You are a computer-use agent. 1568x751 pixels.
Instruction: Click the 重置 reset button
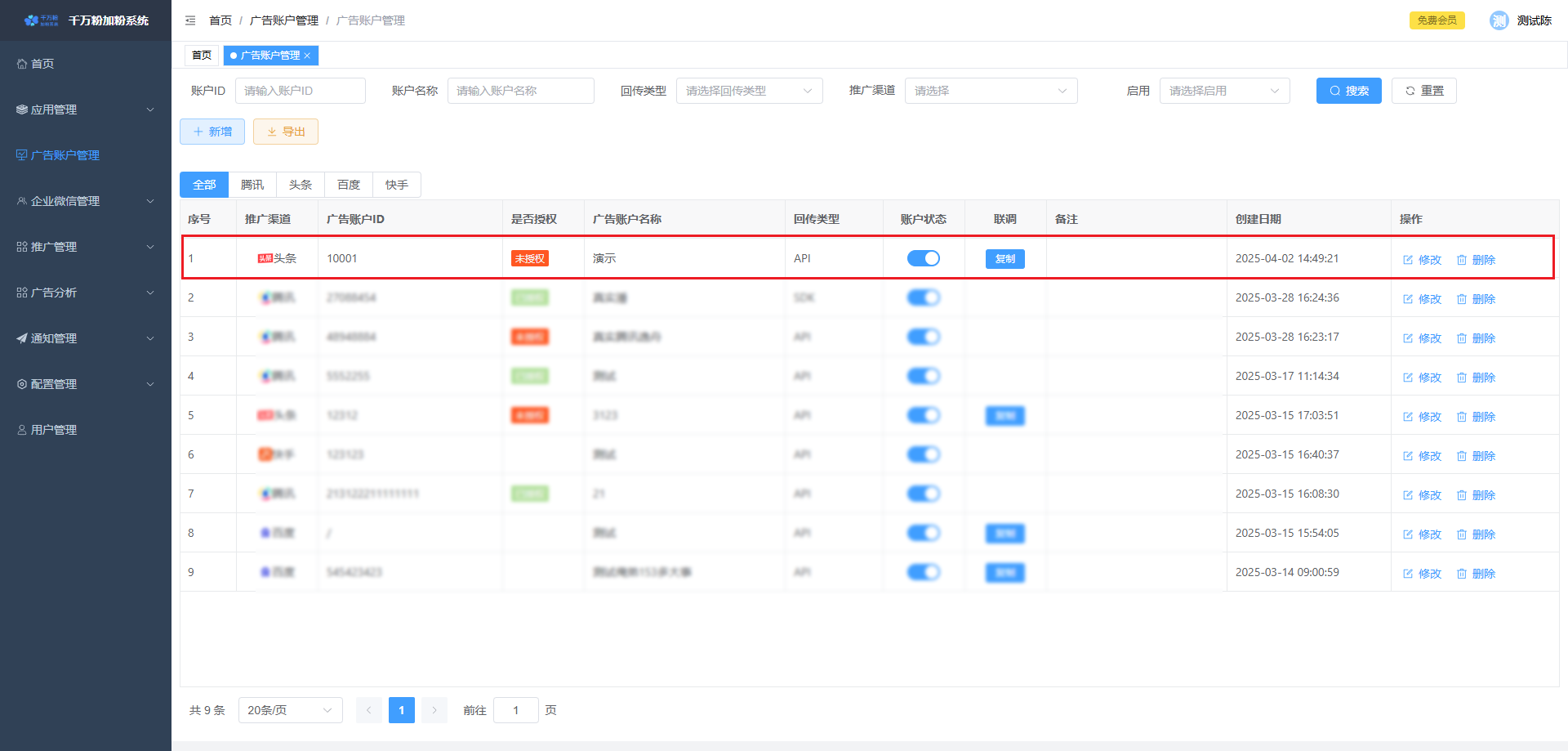tap(1424, 91)
